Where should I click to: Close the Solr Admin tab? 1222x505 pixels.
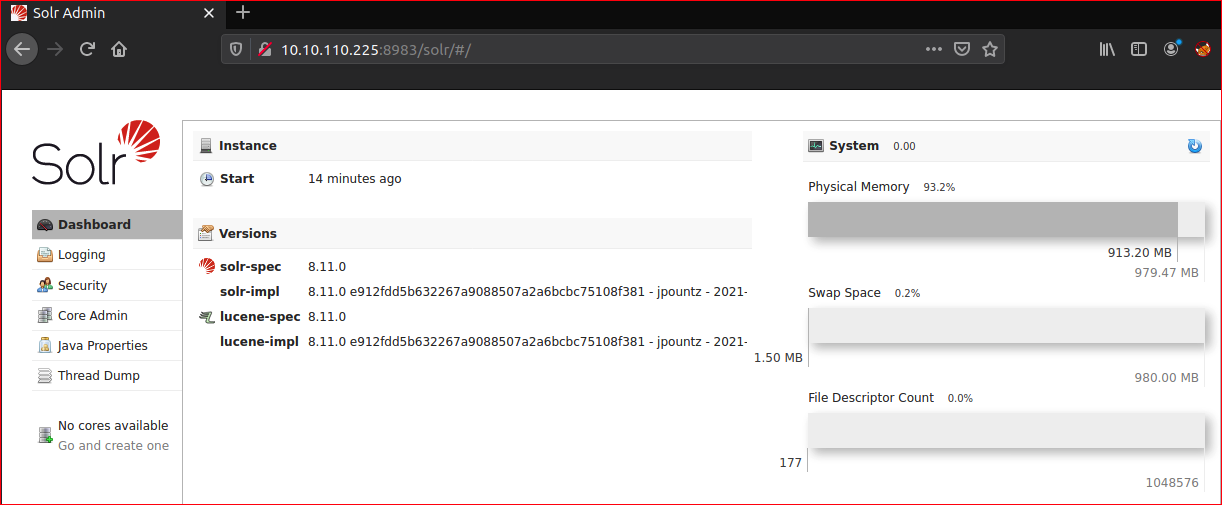208,14
